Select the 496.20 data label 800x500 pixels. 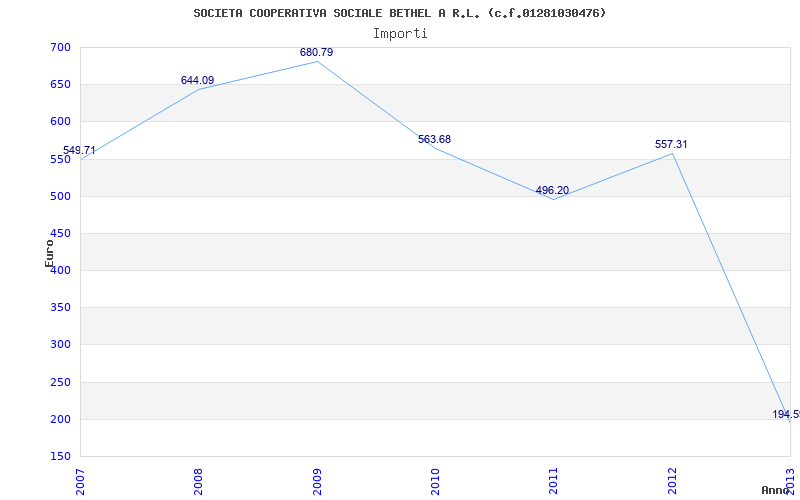point(552,190)
